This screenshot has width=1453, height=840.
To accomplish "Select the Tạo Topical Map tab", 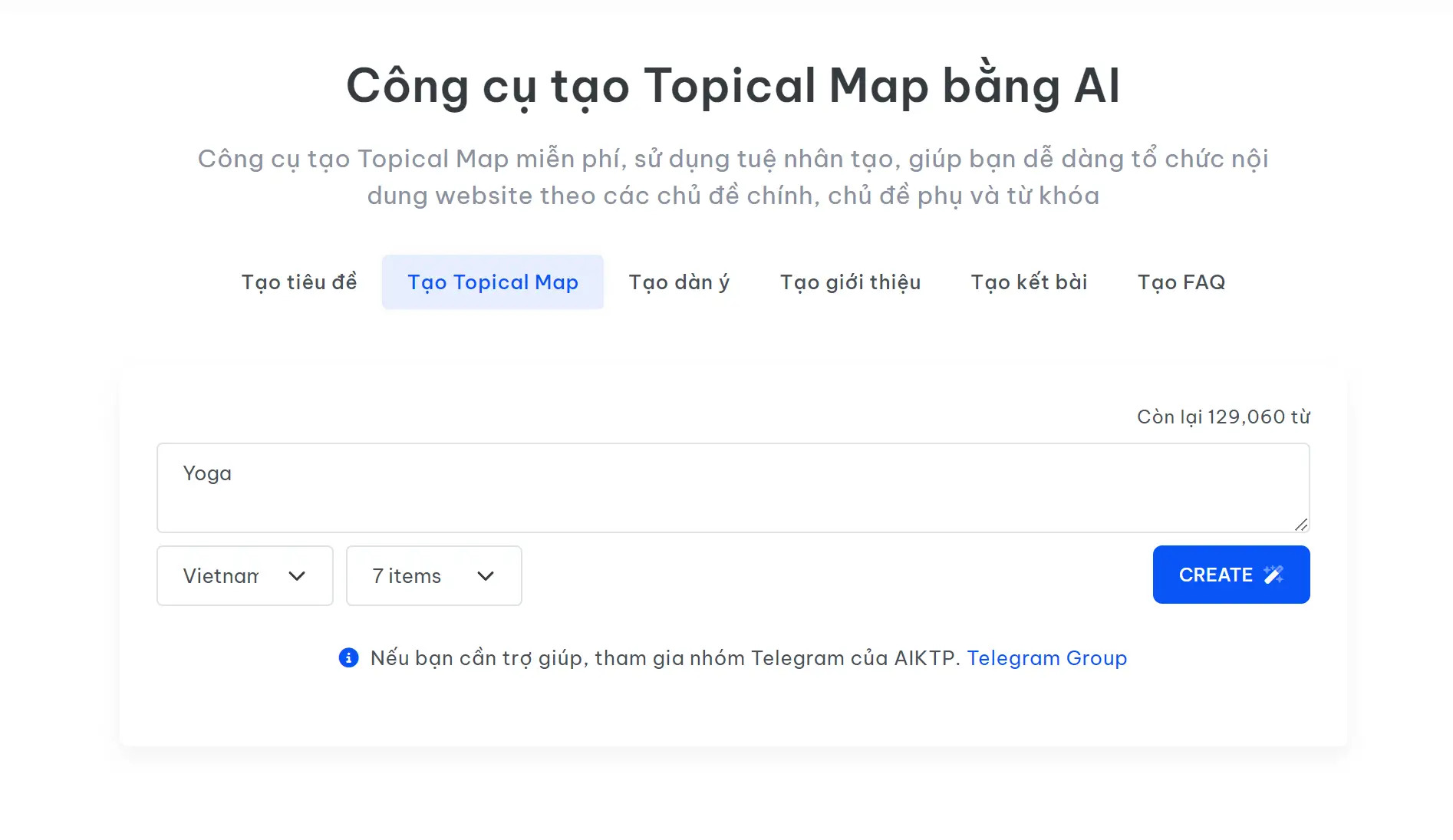I will 493,282.
